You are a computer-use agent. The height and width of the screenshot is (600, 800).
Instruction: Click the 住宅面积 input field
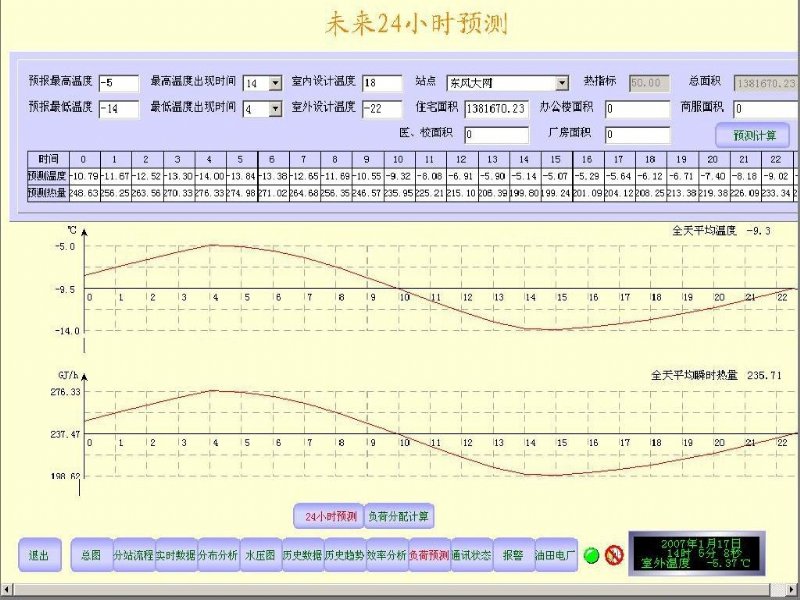[x=497, y=109]
